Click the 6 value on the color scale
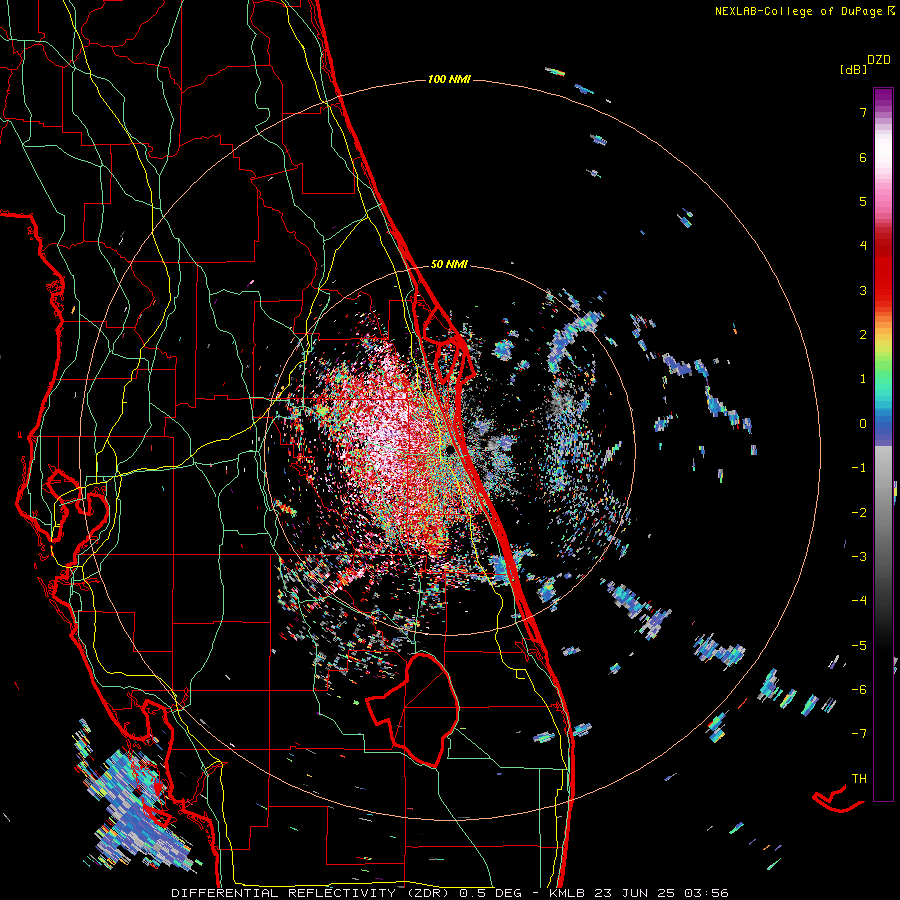The height and width of the screenshot is (900, 900). pos(863,157)
